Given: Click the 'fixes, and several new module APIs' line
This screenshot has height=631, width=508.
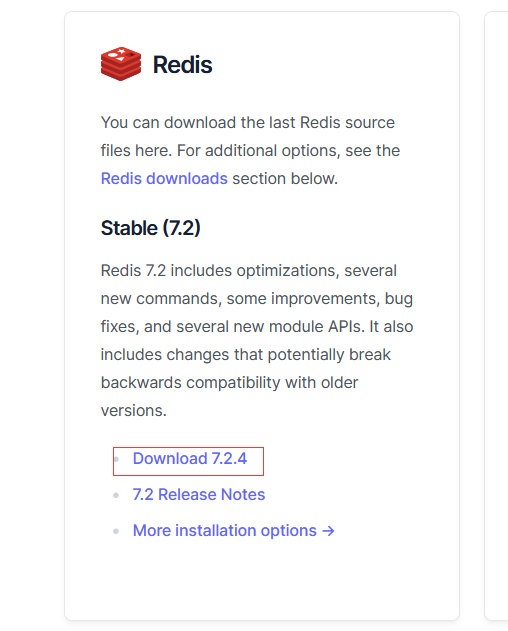Looking at the screenshot, I should [257, 326].
